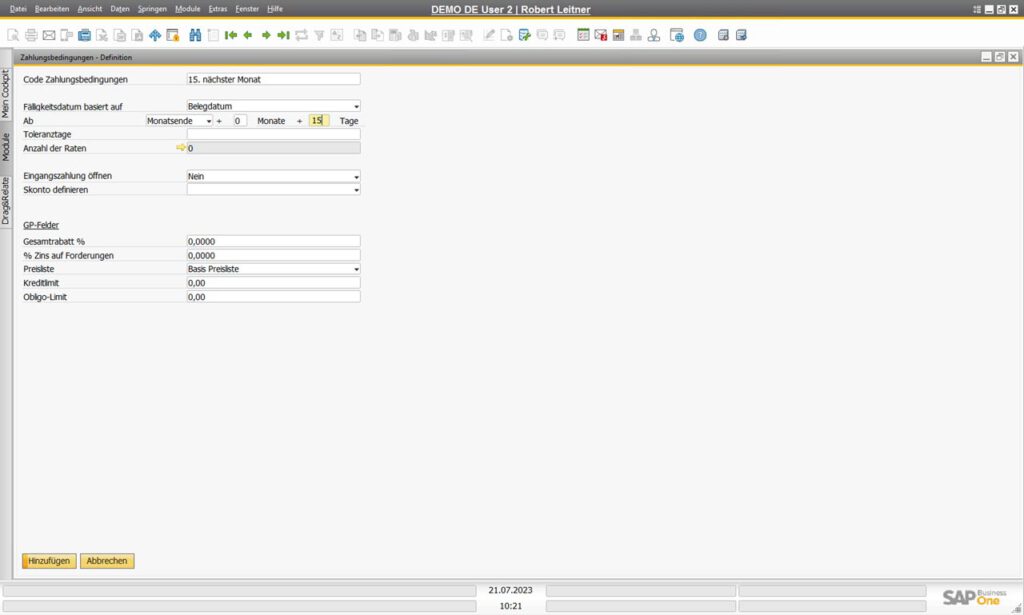
Task: Click the blue Help question mark icon
Action: [700, 35]
